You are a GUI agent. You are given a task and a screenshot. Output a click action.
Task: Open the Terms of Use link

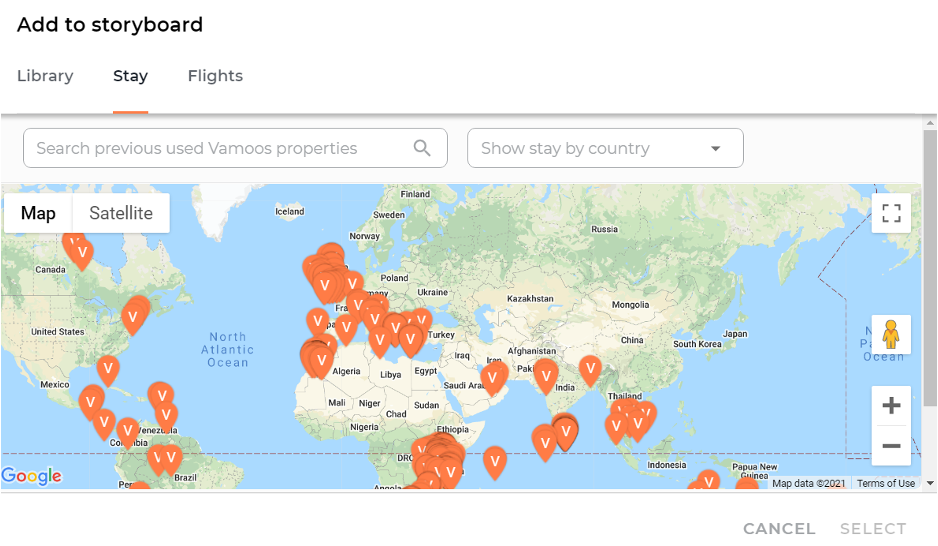click(885, 483)
